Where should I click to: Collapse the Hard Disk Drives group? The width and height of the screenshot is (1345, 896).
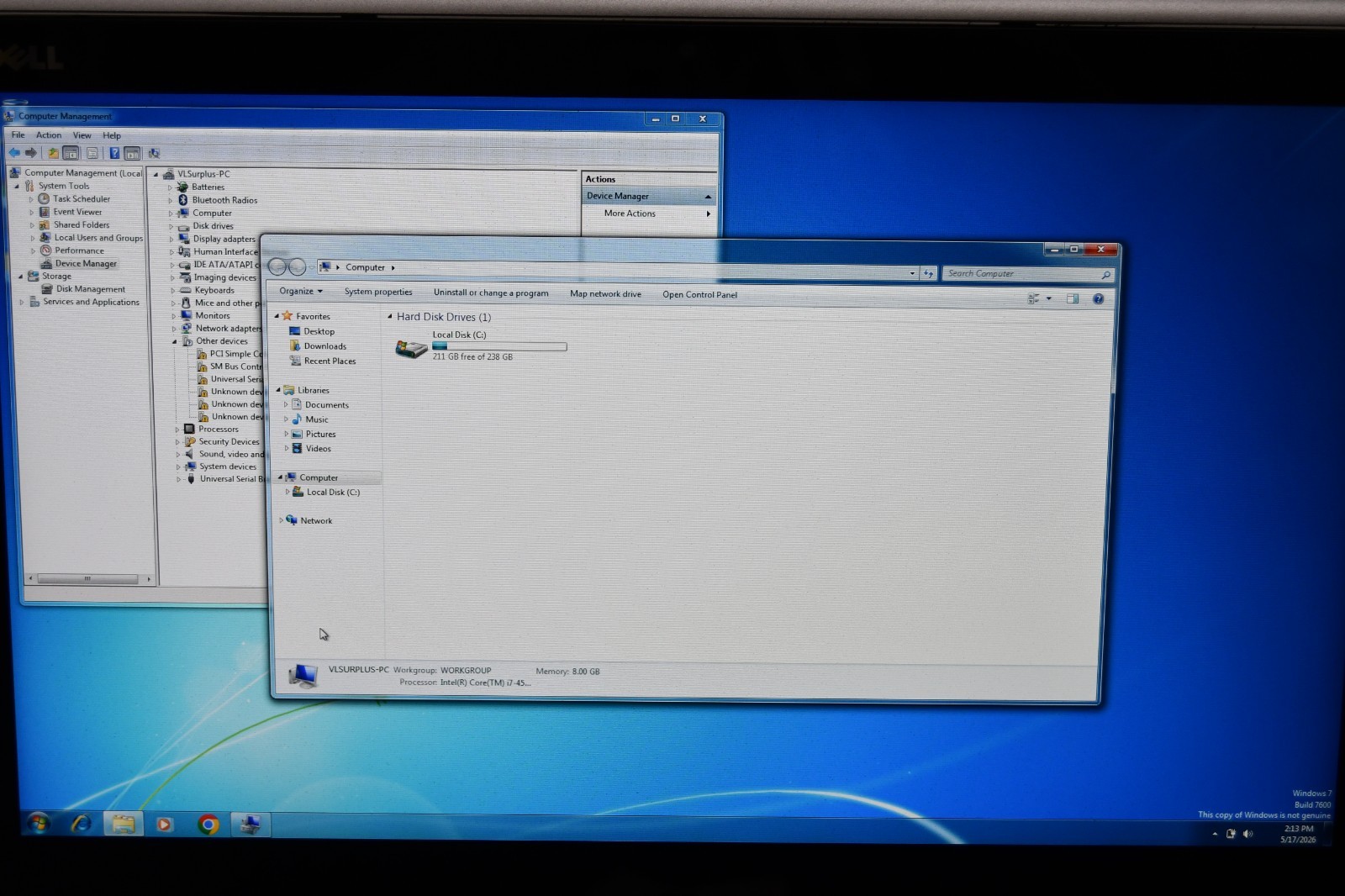click(389, 317)
